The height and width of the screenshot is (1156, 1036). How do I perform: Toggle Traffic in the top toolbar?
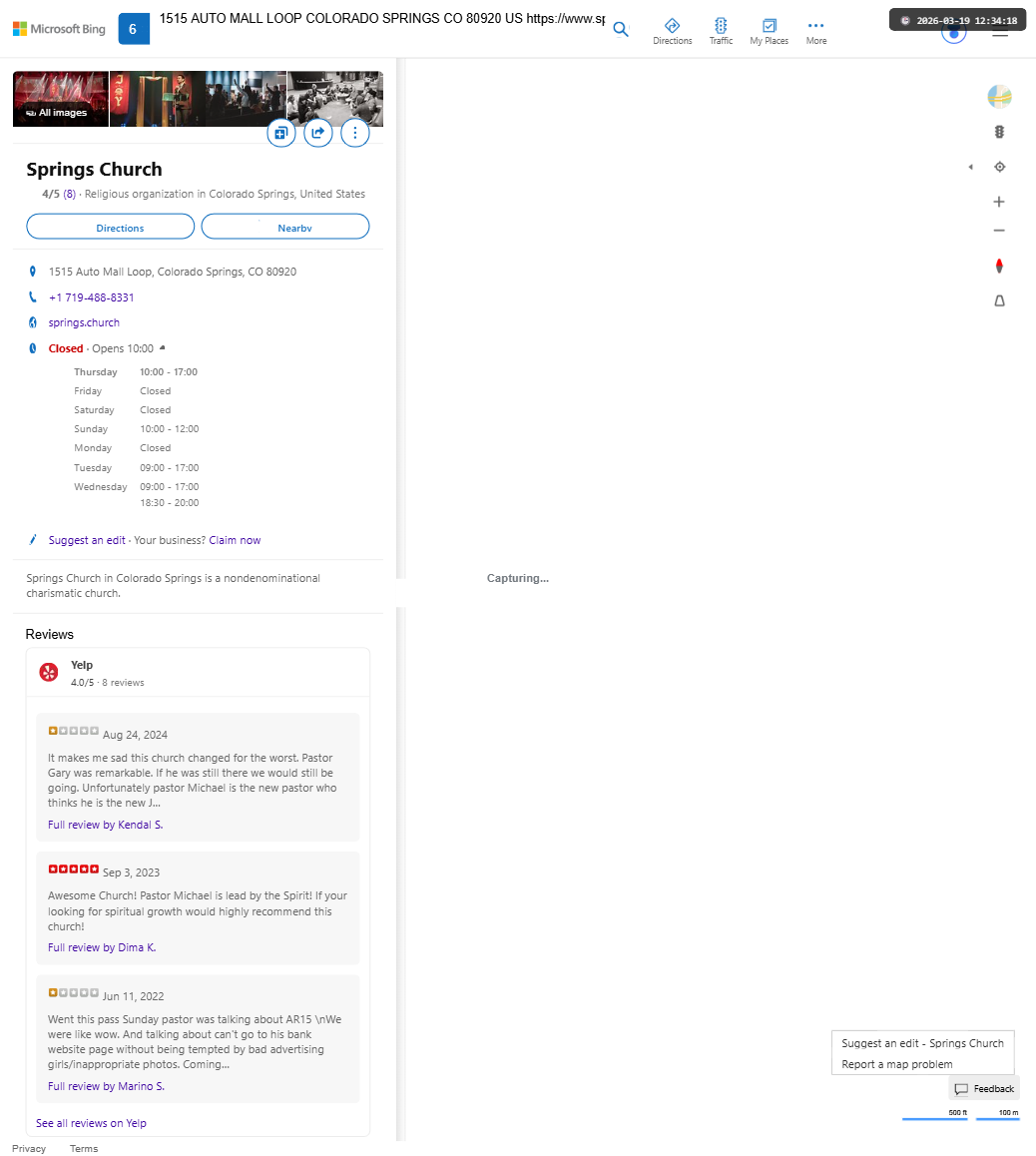pos(721,32)
